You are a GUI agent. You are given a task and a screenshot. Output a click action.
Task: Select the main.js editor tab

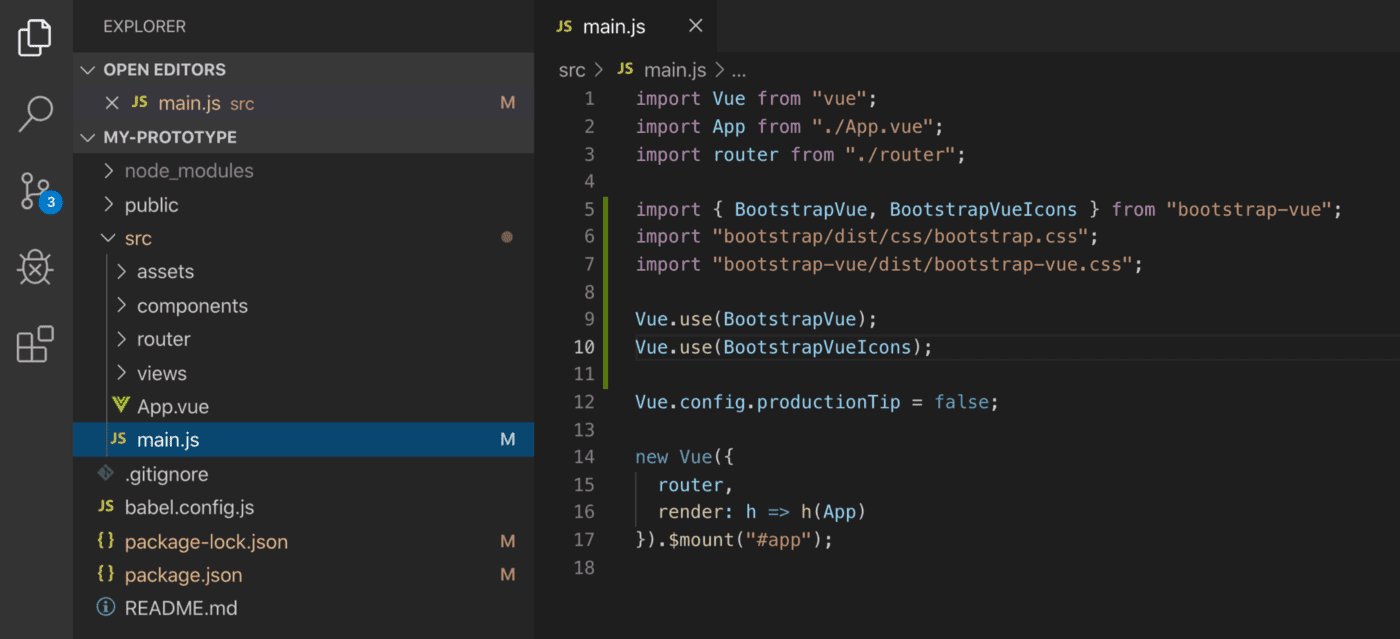(x=613, y=27)
